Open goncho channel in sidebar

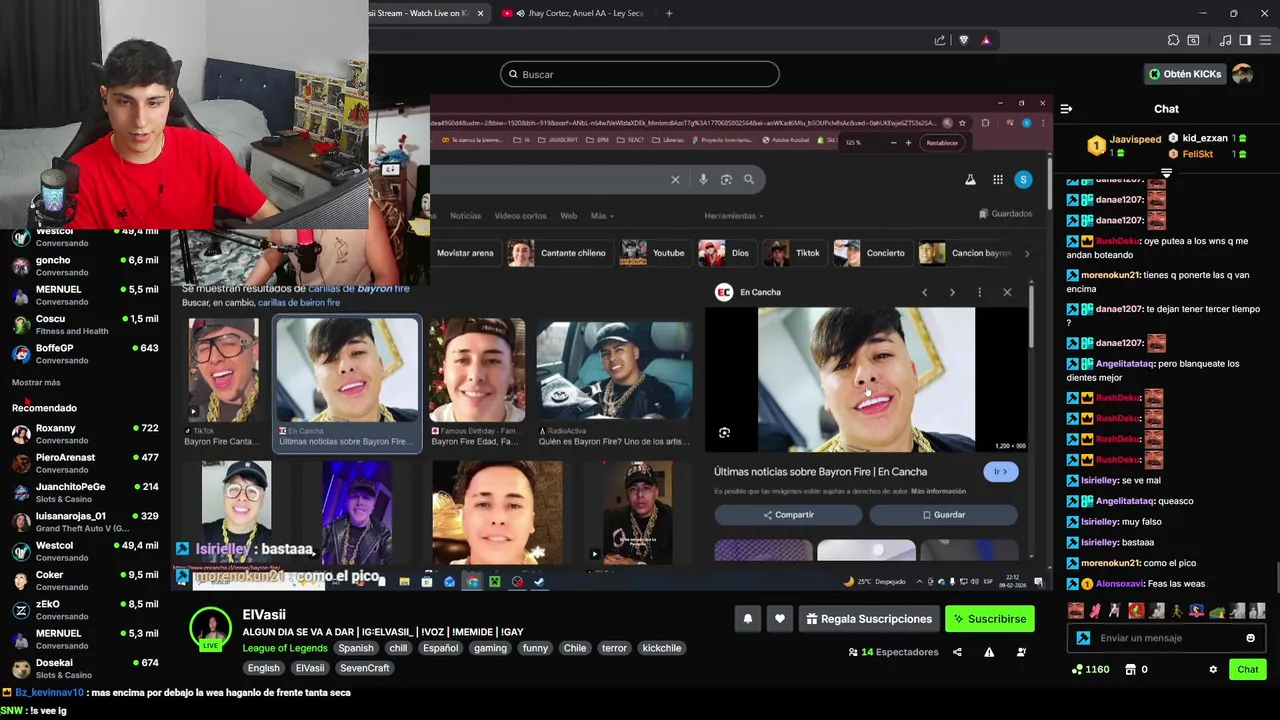[85, 265]
